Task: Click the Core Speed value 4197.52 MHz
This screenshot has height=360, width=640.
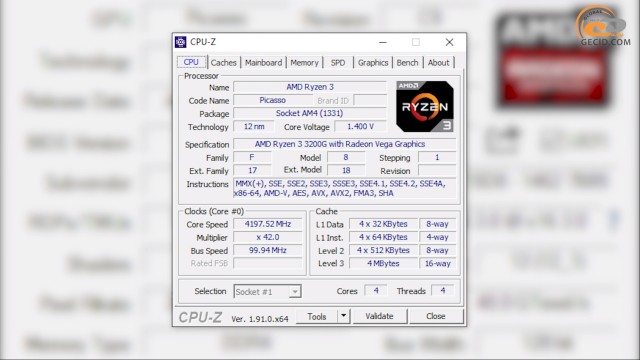Action: (x=268, y=224)
